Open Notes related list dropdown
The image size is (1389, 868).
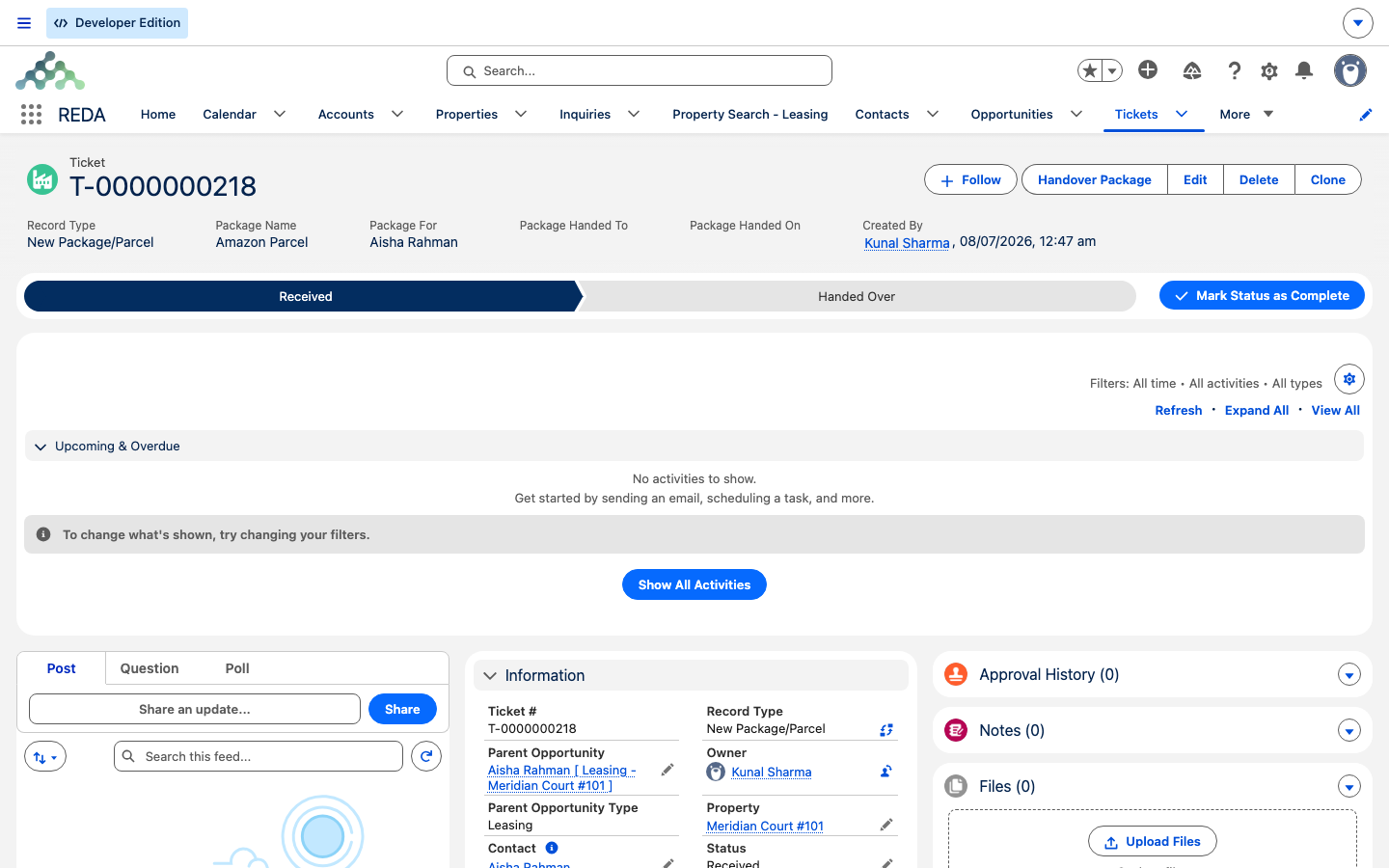[1349, 731]
